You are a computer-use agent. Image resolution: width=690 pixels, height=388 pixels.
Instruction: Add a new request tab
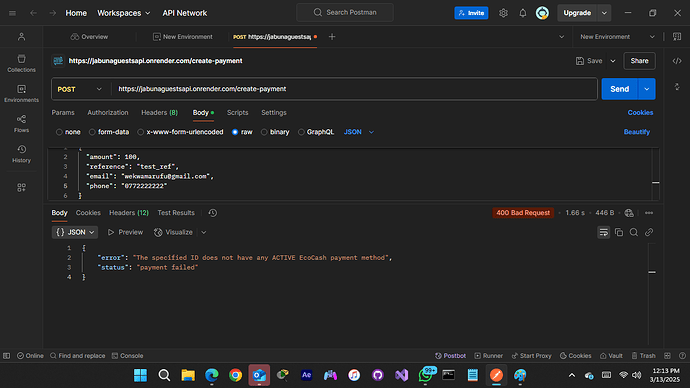tap(332, 37)
